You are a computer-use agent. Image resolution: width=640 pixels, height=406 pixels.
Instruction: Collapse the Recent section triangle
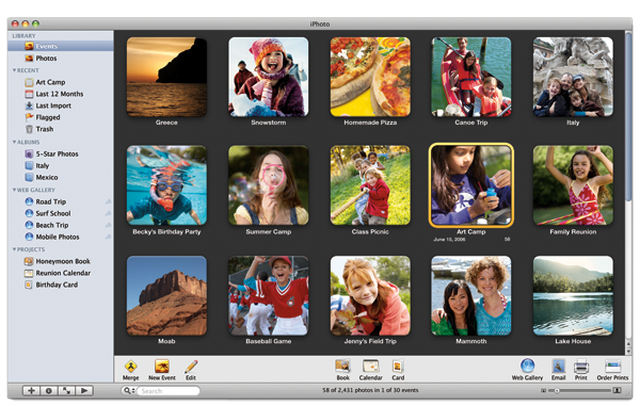point(14,70)
